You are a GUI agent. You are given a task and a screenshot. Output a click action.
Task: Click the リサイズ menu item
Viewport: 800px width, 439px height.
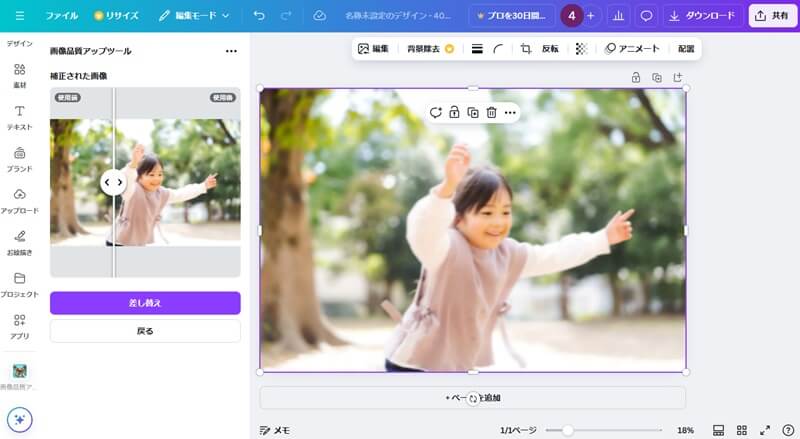[116, 16]
